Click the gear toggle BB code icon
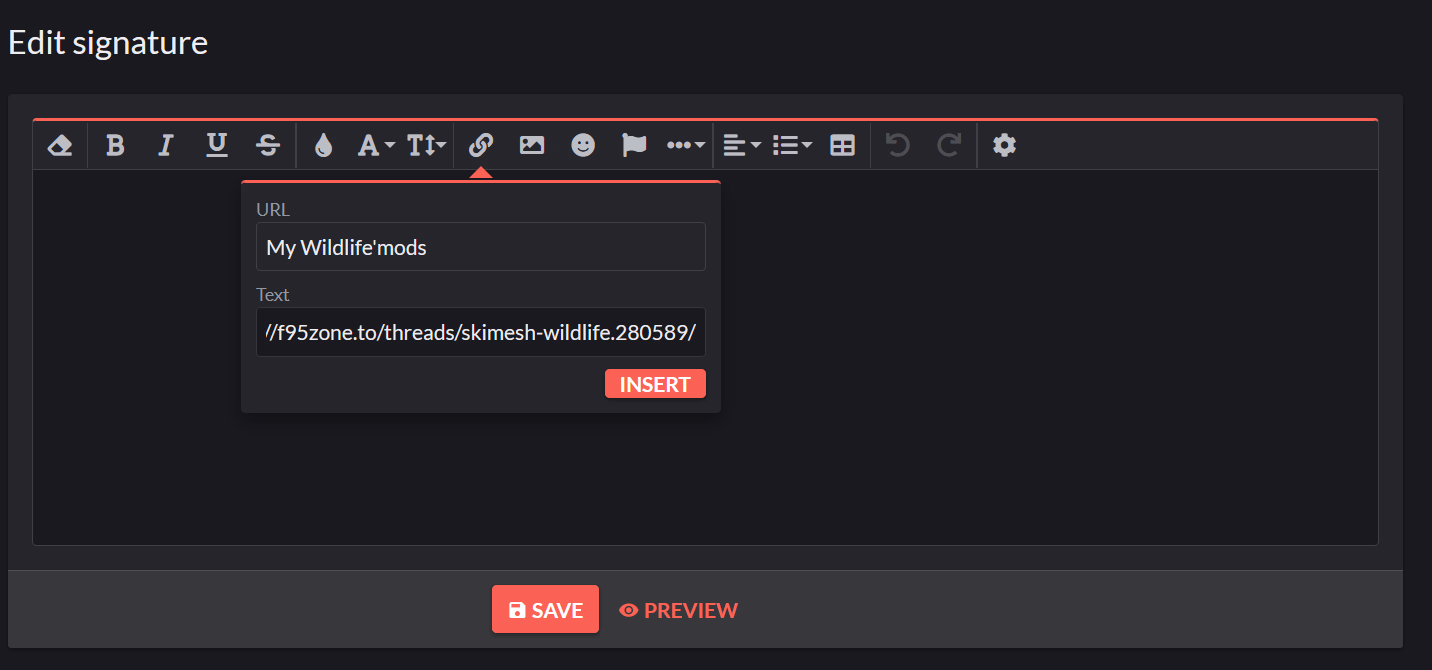 tap(1004, 146)
